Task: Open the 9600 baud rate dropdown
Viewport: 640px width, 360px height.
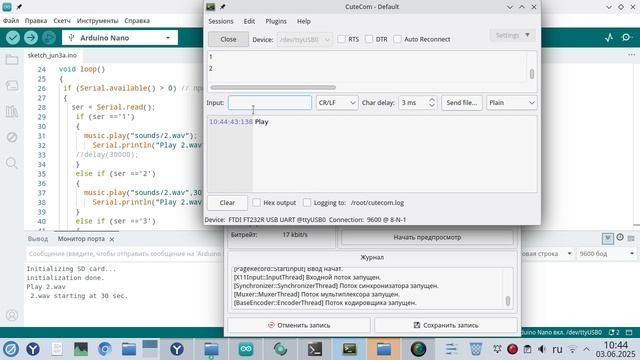Action: point(607,254)
